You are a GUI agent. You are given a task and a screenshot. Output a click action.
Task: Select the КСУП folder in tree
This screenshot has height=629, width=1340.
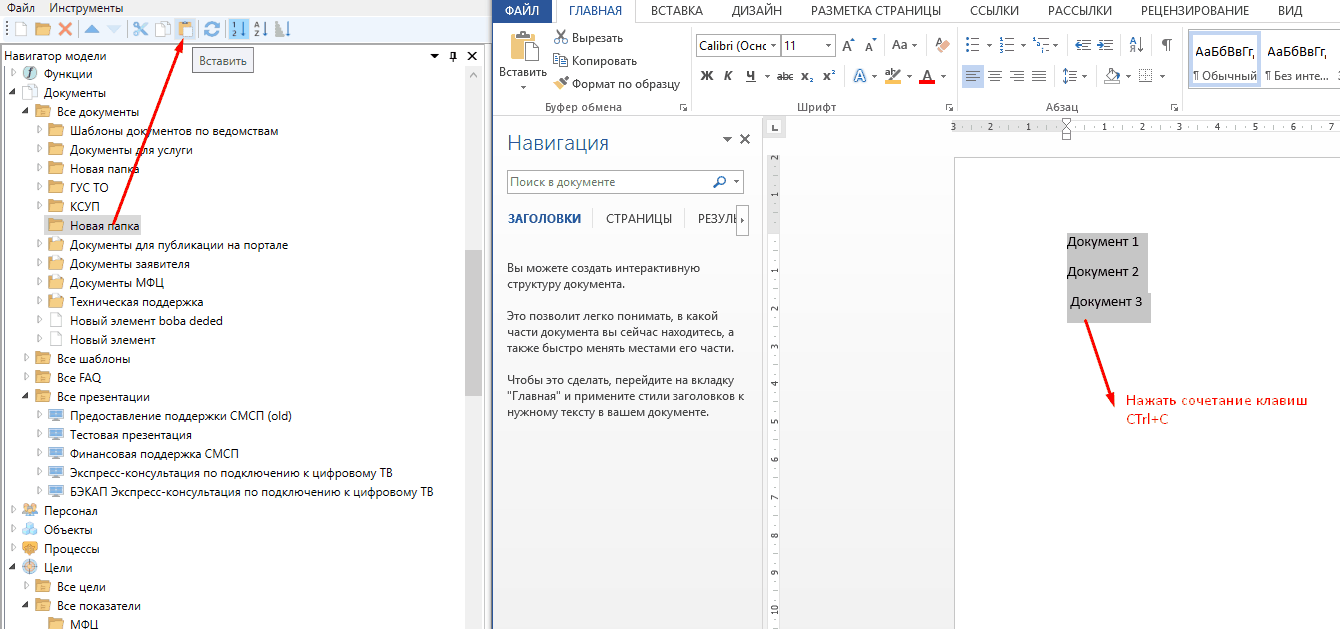click(84, 206)
